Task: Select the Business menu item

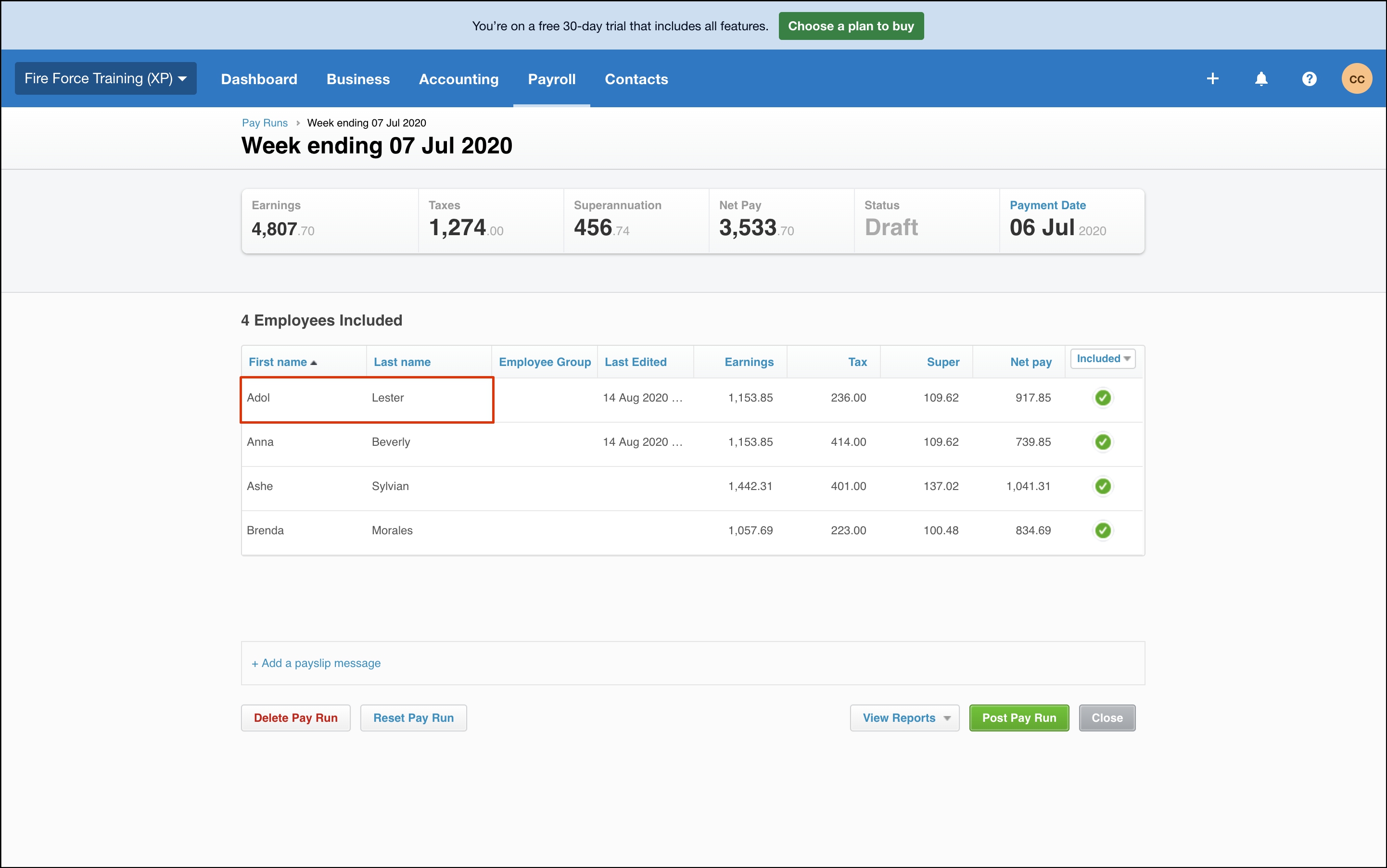Action: click(358, 79)
